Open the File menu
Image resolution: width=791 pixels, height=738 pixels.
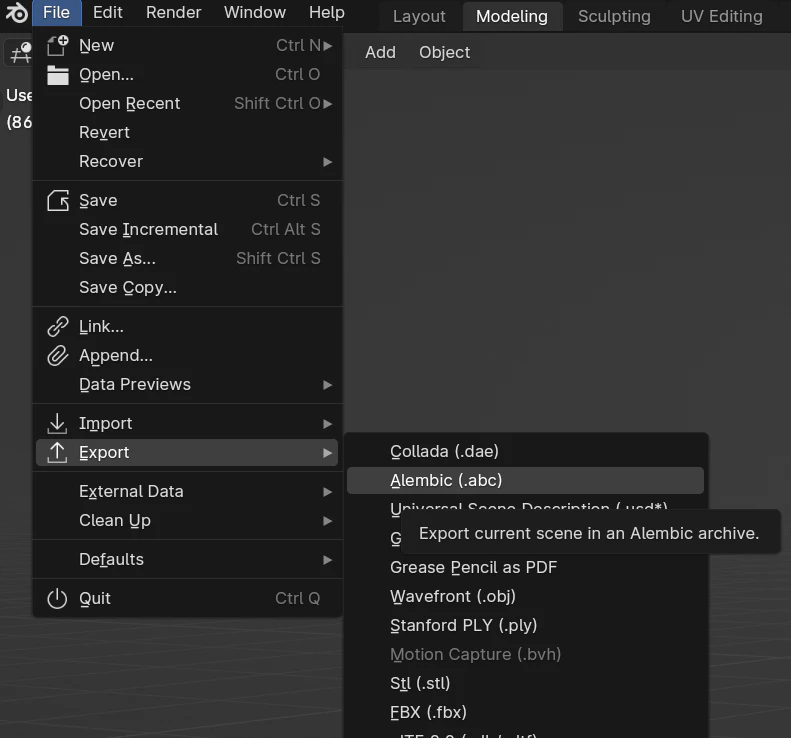point(56,13)
